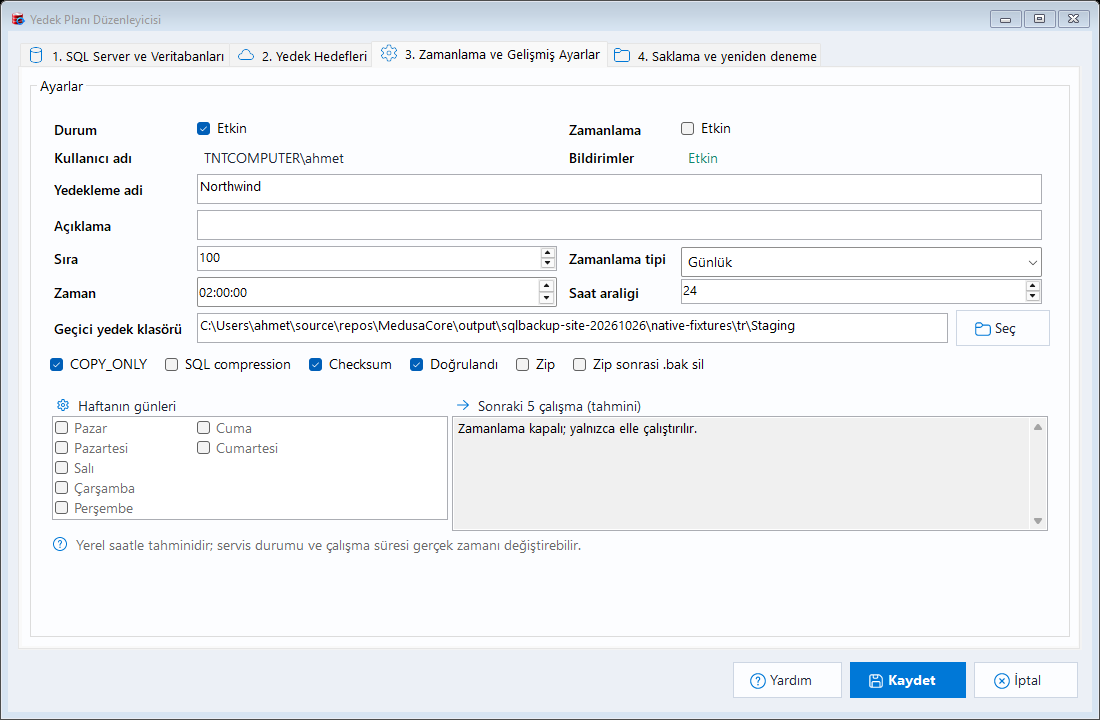Click the floppy disk icon in Kaydet
The width and height of the screenshot is (1100, 720).
876,681
